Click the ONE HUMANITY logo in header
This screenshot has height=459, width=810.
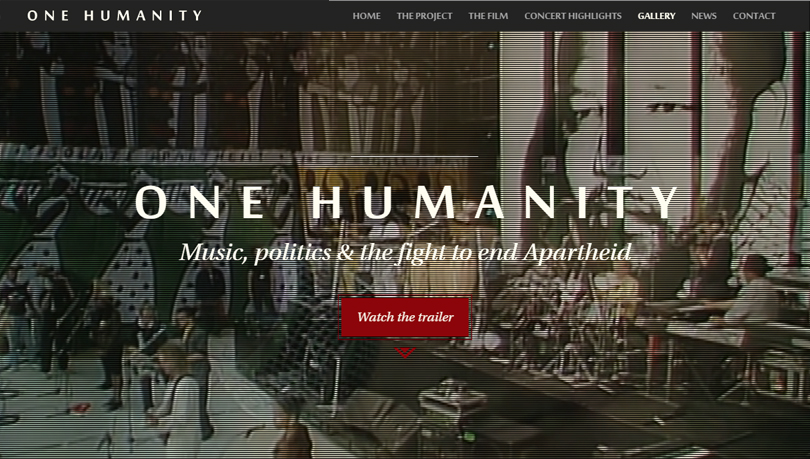click(115, 15)
